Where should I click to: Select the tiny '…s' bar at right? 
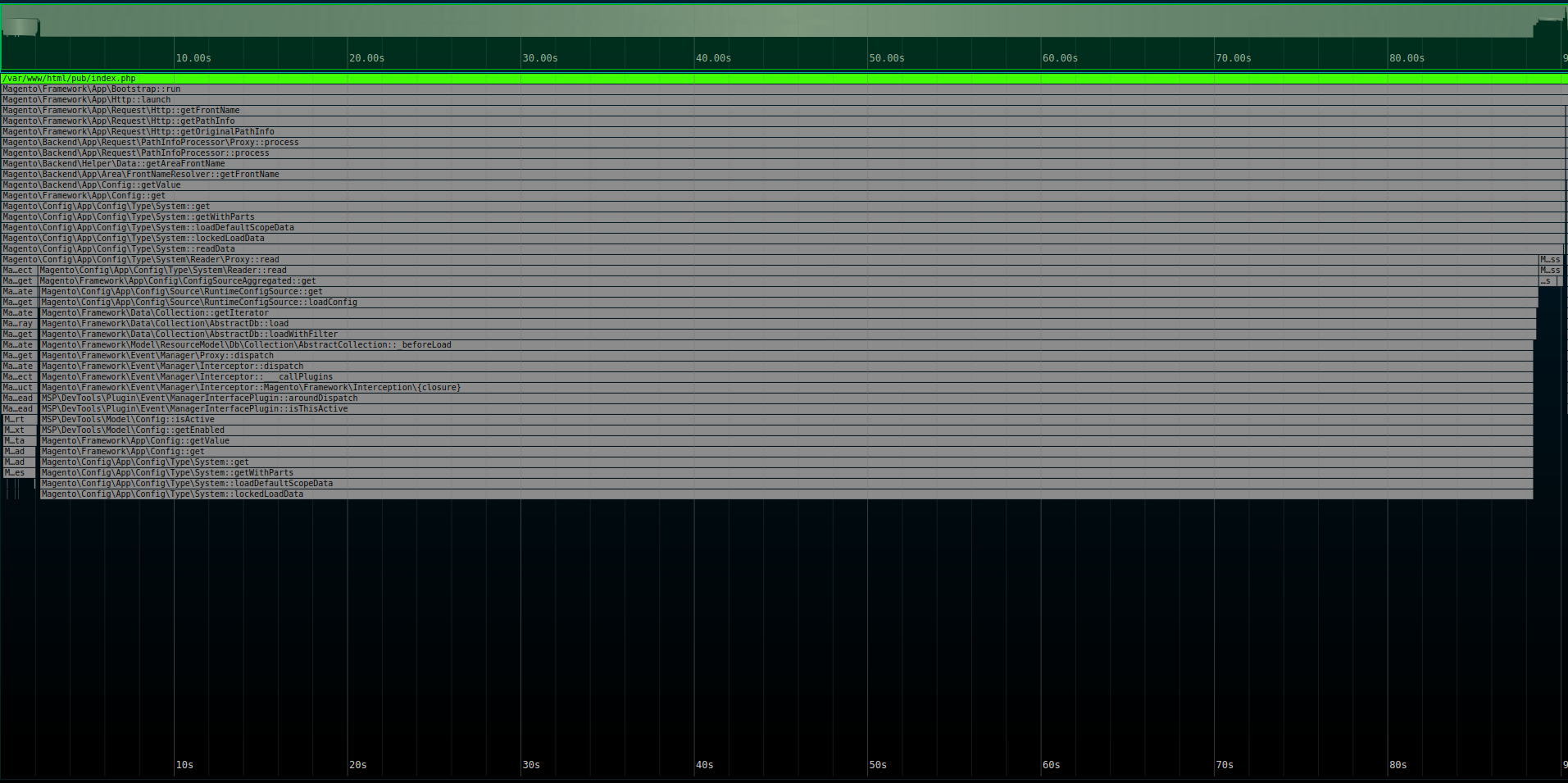tap(1548, 281)
